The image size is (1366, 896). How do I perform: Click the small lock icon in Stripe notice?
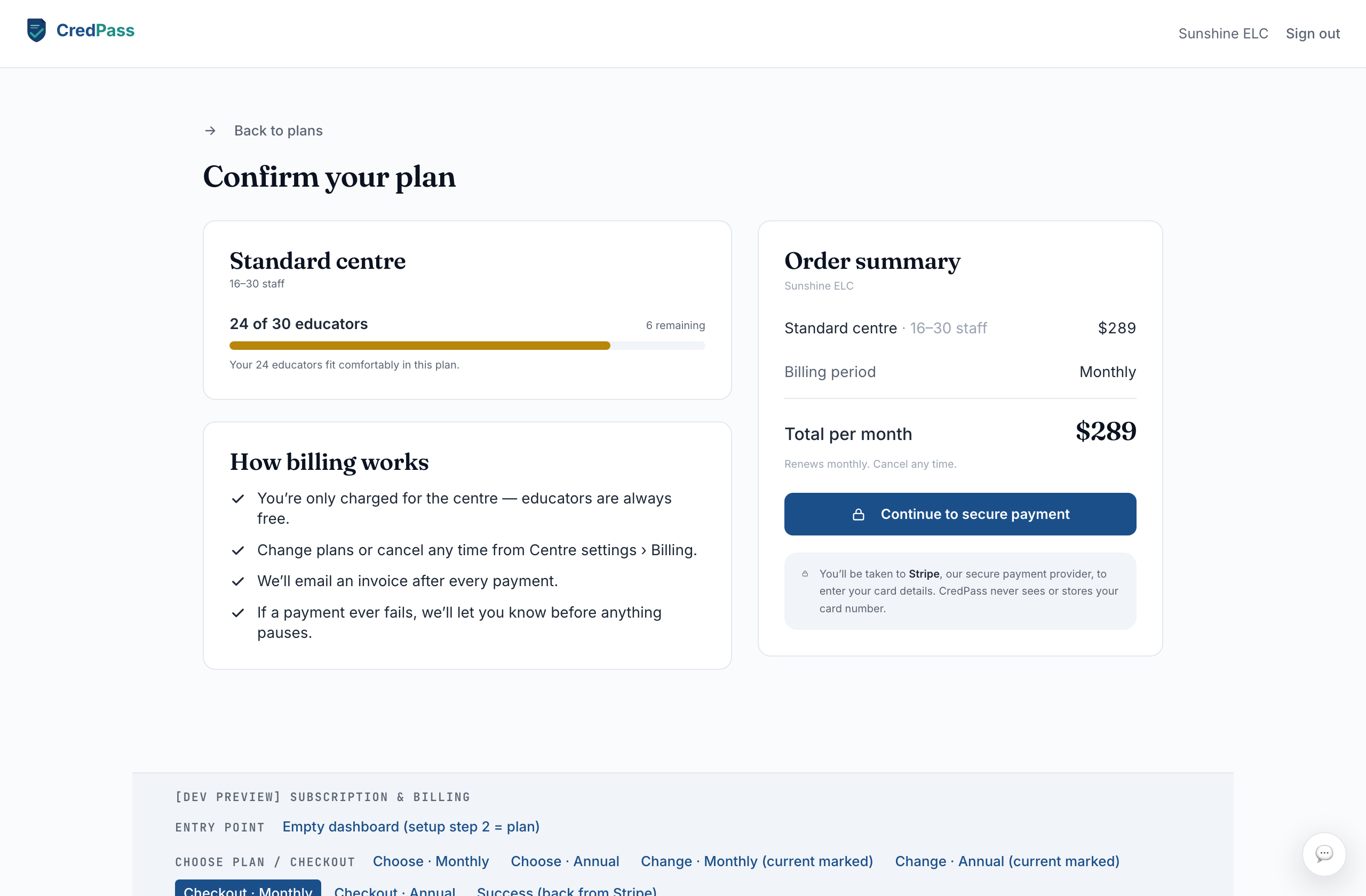805,574
